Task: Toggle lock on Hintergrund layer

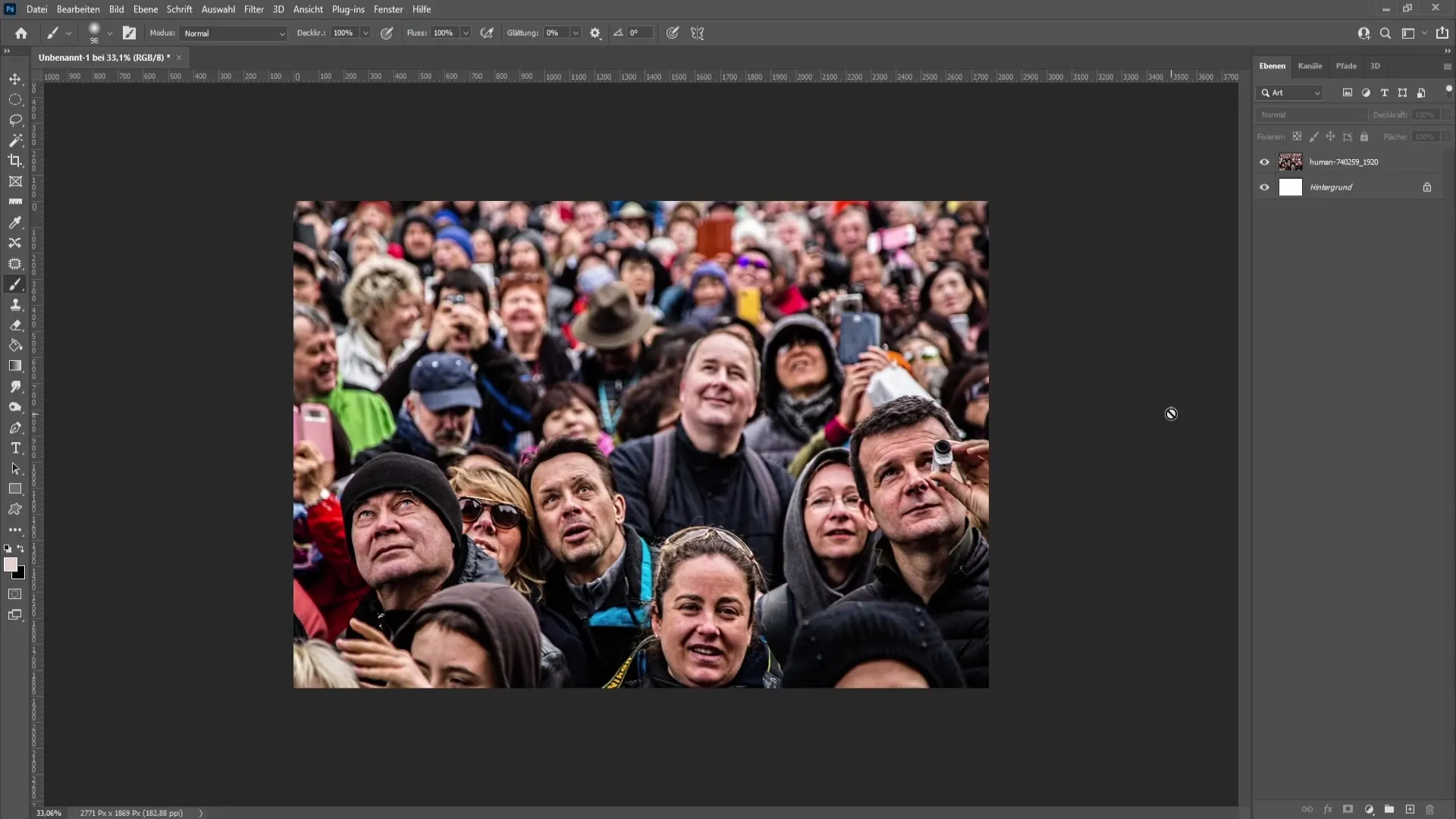Action: [1429, 187]
